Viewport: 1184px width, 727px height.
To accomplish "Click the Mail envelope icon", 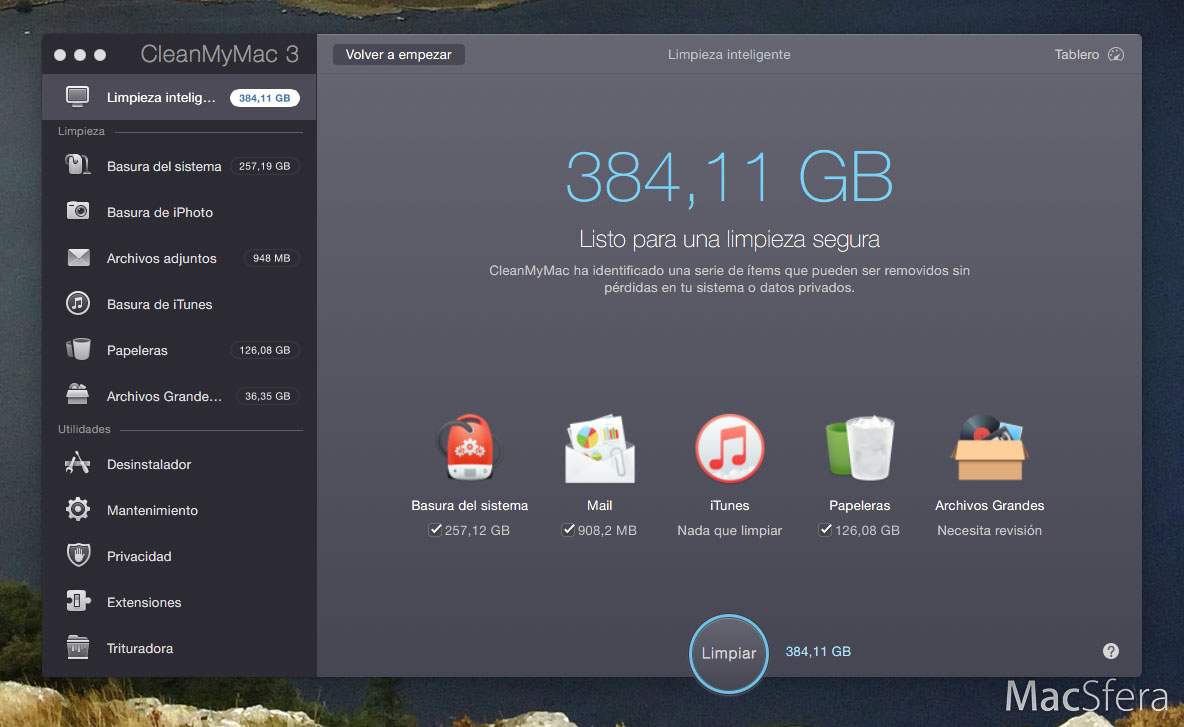I will pyautogui.click(x=599, y=450).
